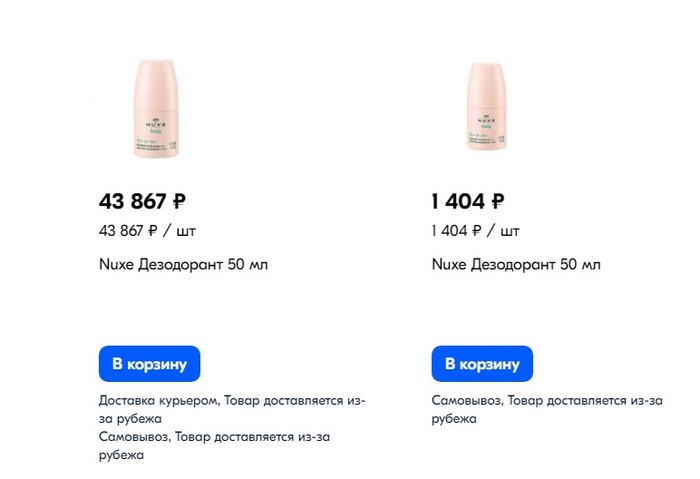Add the 1 404 ₽ deodorant to cart
The image size is (700, 479).
point(482,364)
